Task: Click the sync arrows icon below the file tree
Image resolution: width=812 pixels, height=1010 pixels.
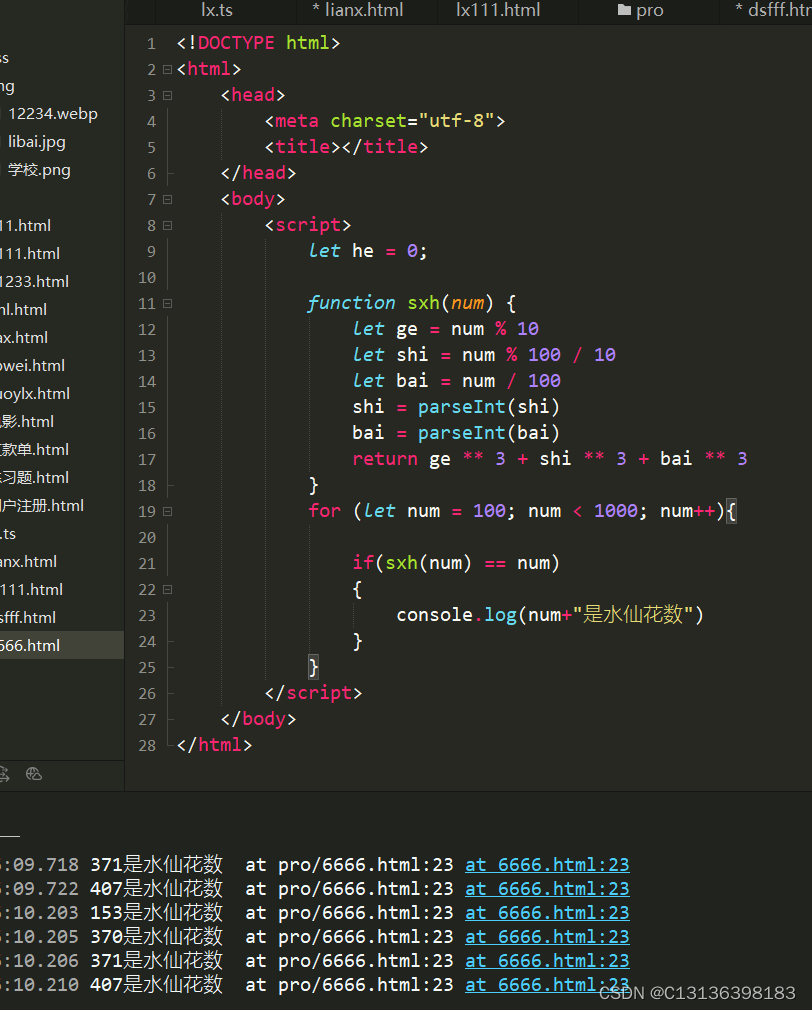Action: tap(3, 774)
